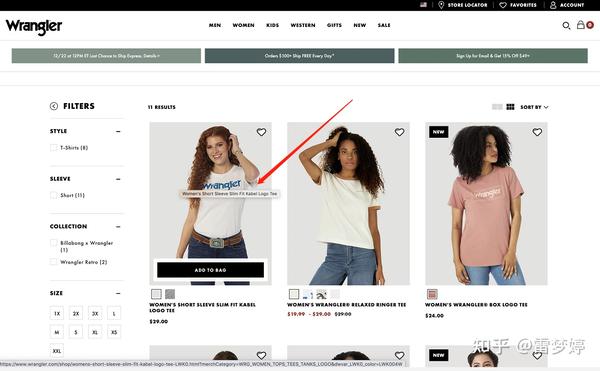Screen dimensions: 600x371
Task: Click the Store Locator text link
Action: pos(468,5)
